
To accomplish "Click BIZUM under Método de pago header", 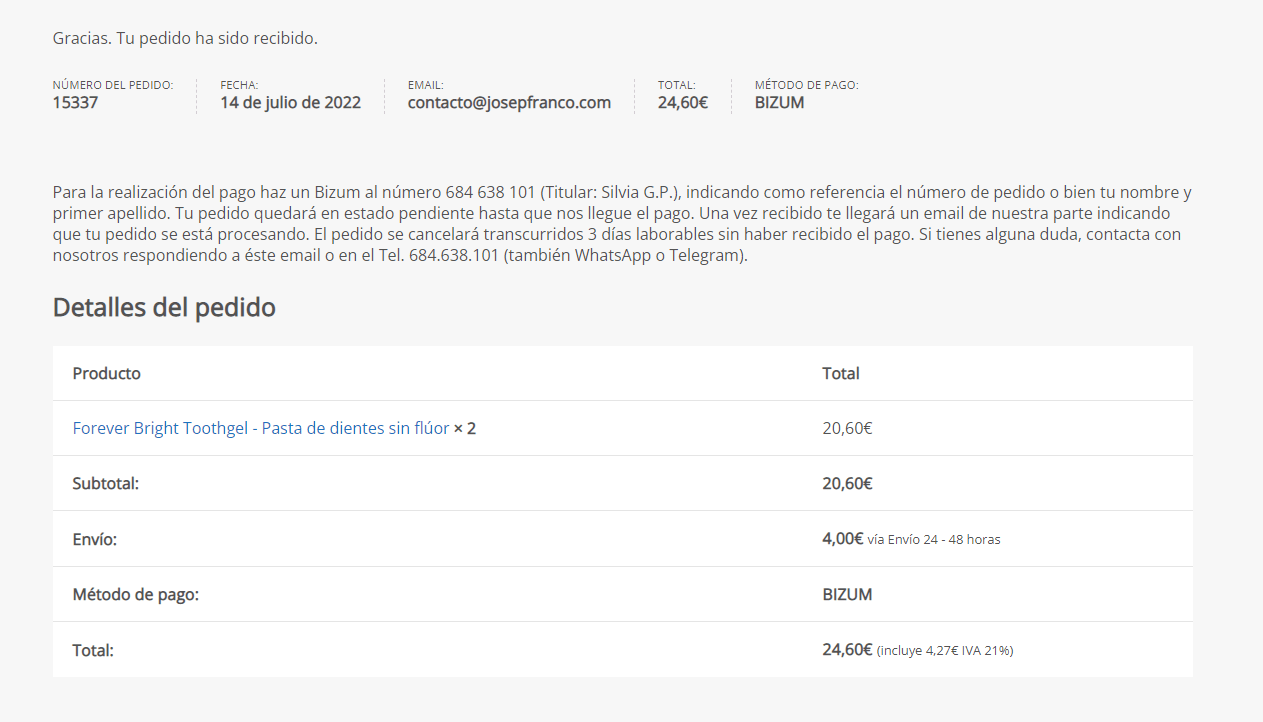I will tap(780, 102).
